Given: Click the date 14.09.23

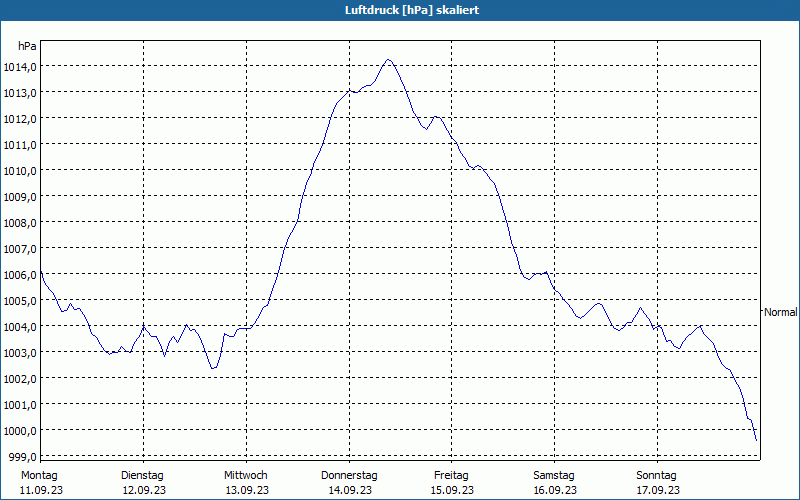Looking at the screenshot, I should [x=350, y=490].
